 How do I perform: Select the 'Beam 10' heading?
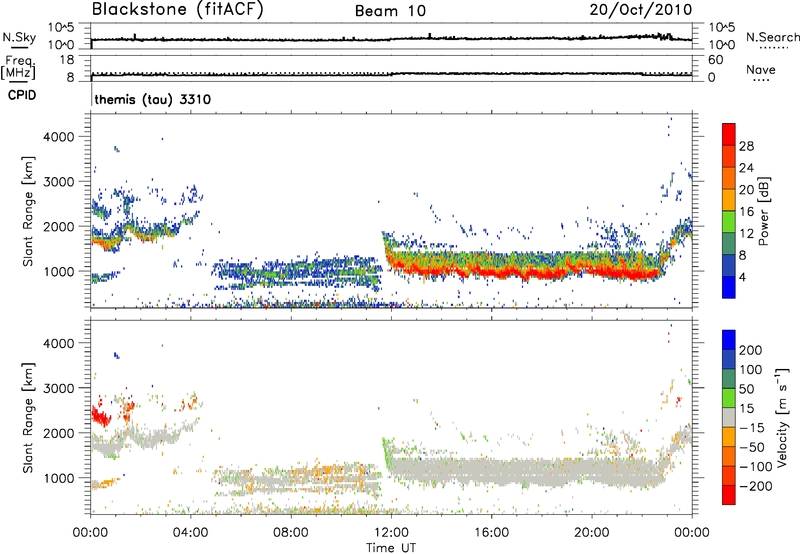coord(390,11)
